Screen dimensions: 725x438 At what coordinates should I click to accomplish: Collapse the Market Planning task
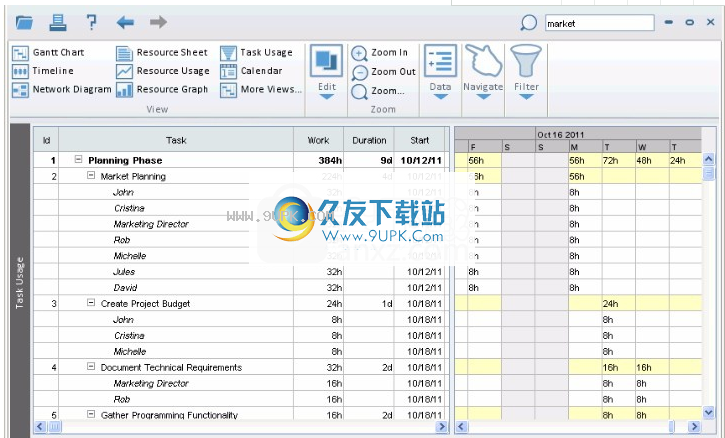pyautogui.click(x=91, y=175)
